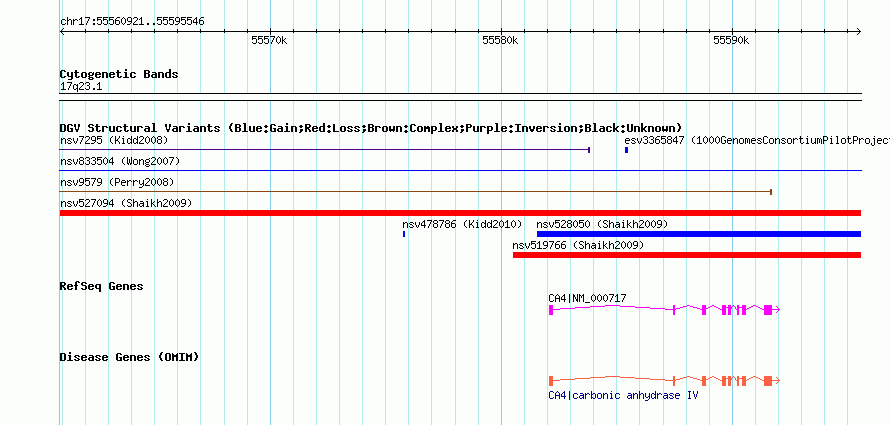
Task: Click the Cytogenetic Bands track heading
Action: [x=119, y=74]
